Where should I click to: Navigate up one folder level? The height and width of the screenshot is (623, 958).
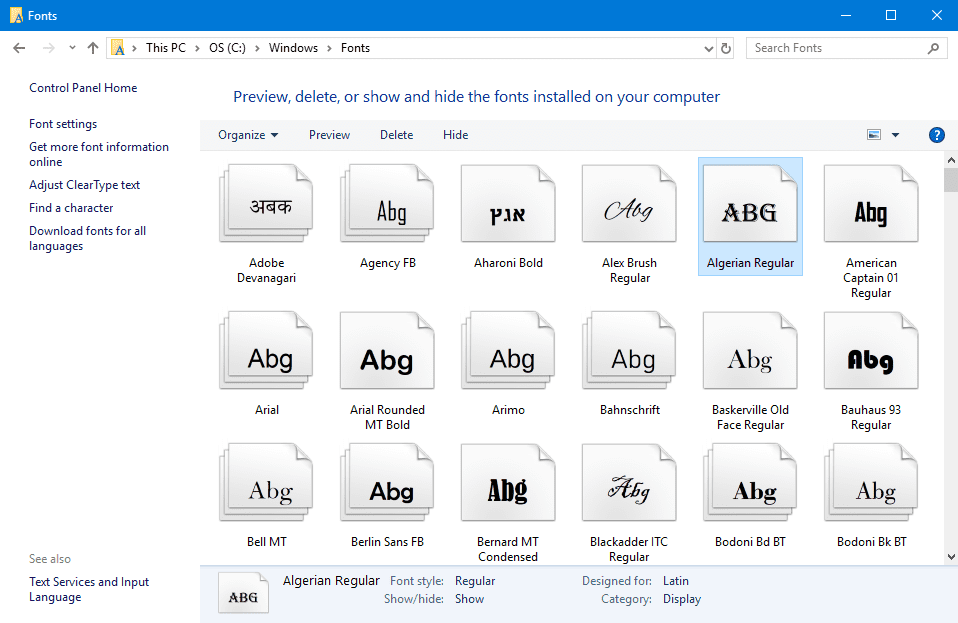(93, 48)
